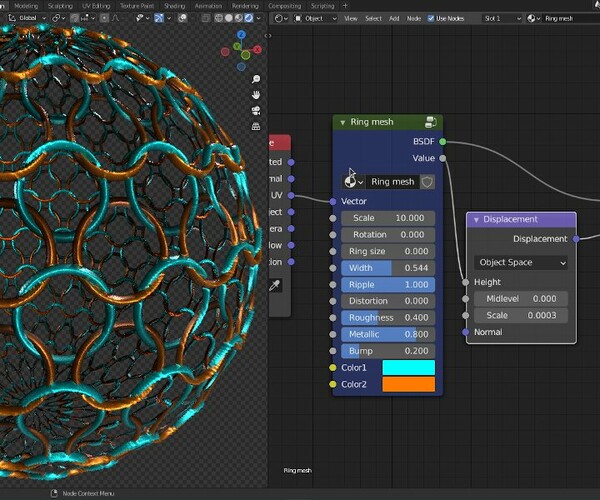Click the Value output socket
Image resolution: width=600 pixels, height=500 pixels.
coord(443,158)
